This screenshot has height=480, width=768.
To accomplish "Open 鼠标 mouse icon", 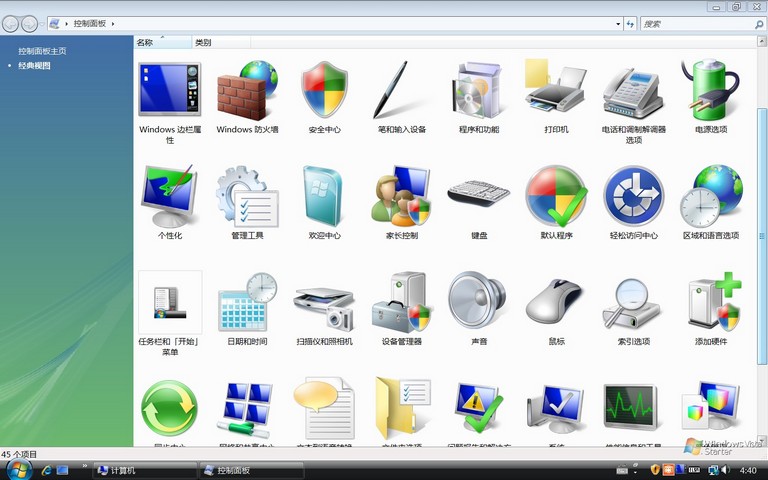I will [554, 302].
